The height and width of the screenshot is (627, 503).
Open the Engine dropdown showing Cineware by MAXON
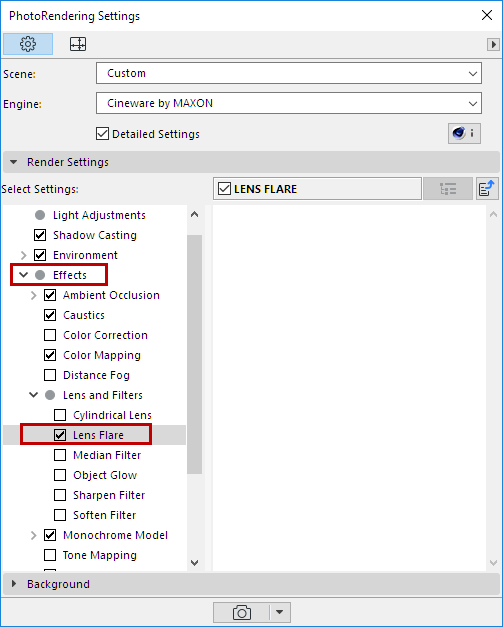289,103
